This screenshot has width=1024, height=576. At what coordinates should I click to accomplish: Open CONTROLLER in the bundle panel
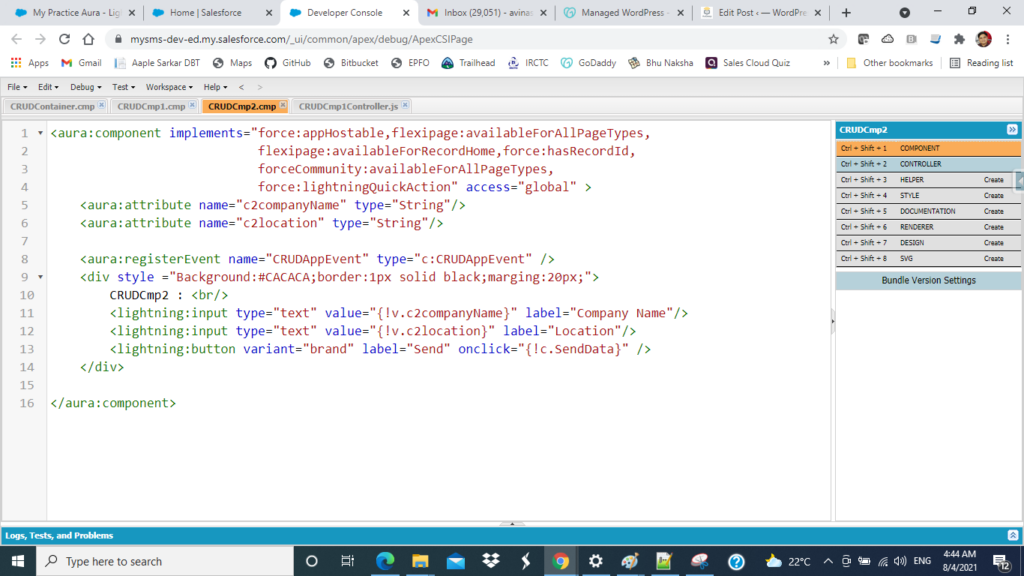[x=928, y=164]
